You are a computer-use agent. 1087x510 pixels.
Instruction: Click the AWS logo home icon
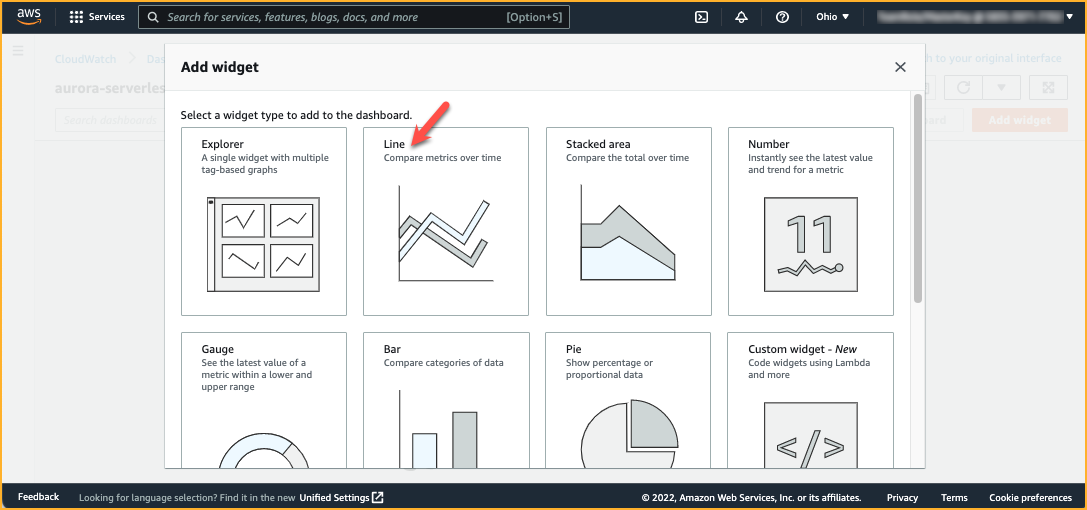(x=28, y=16)
